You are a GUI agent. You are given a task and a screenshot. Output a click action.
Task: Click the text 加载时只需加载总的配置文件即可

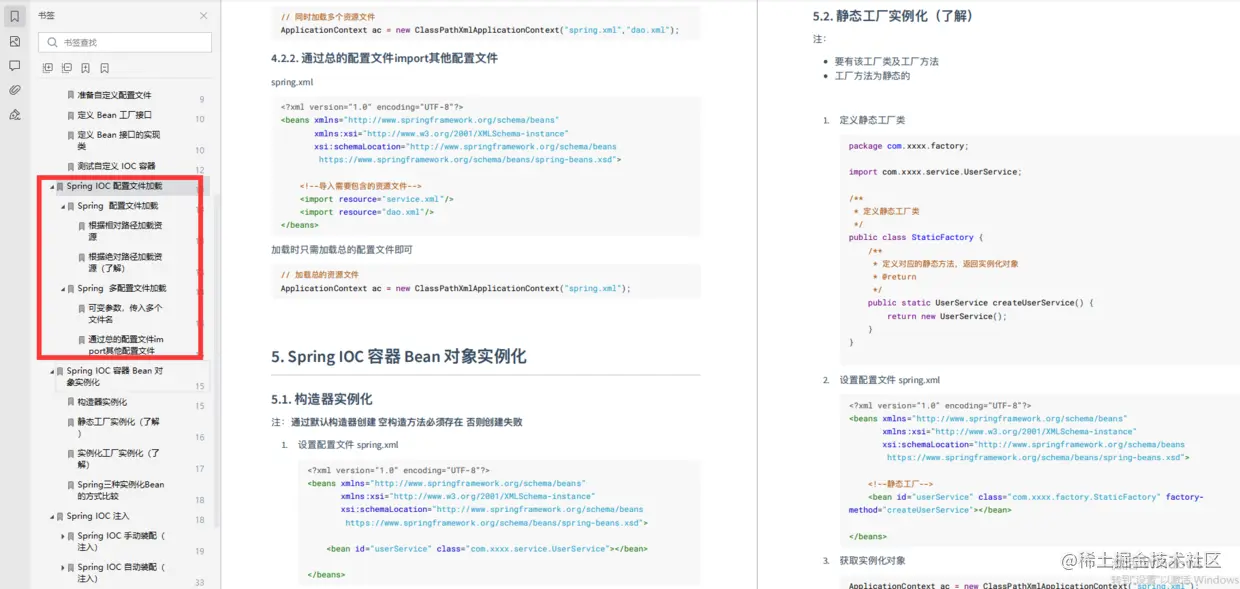click(x=342, y=250)
